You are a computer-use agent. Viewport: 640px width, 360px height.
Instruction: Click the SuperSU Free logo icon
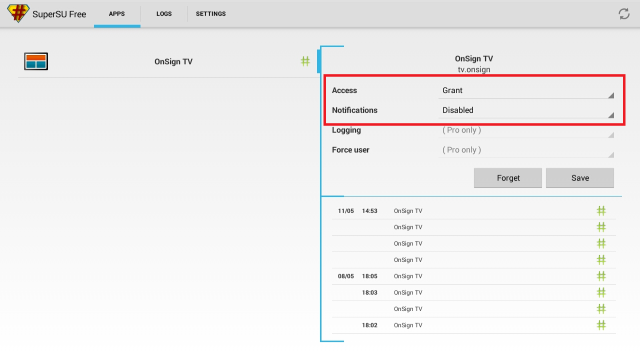pyautogui.click(x=18, y=13)
